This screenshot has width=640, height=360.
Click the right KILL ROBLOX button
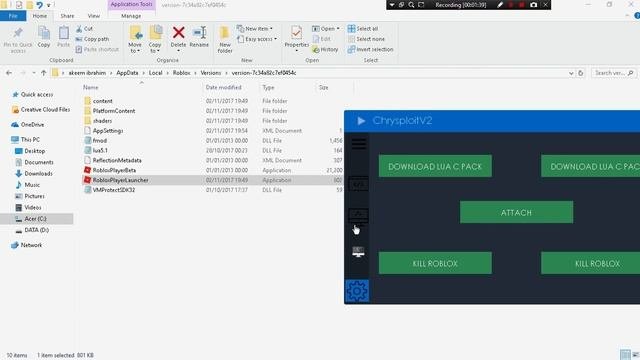click(591, 263)
